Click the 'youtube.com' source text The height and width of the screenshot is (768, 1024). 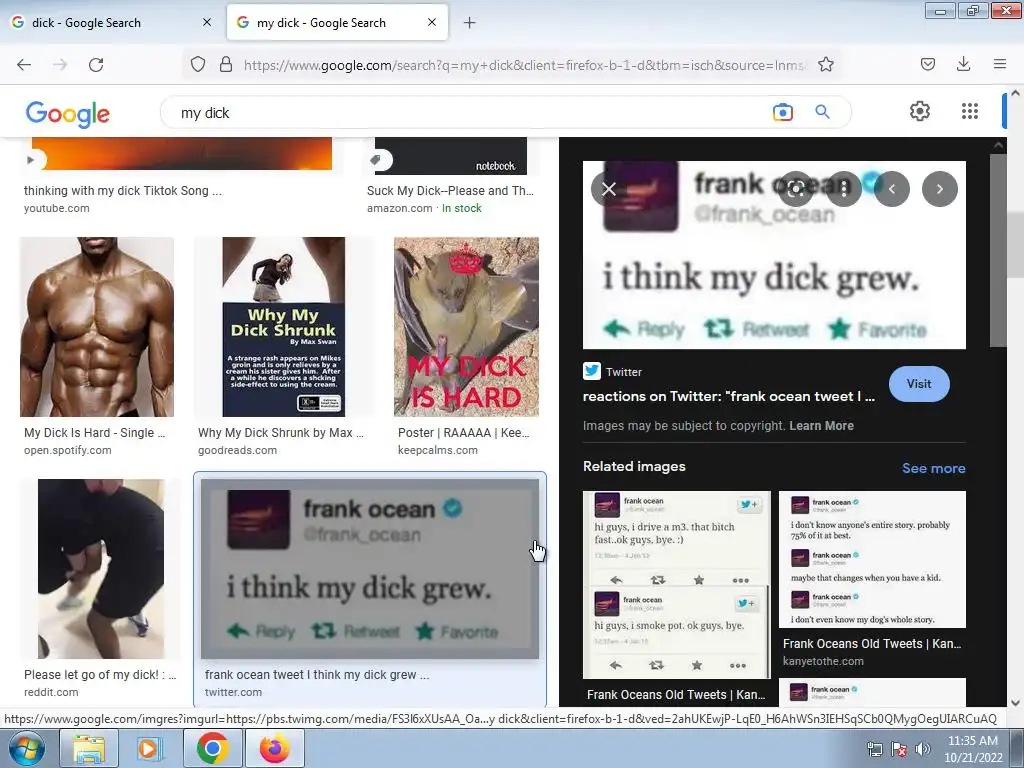[56, 208]
